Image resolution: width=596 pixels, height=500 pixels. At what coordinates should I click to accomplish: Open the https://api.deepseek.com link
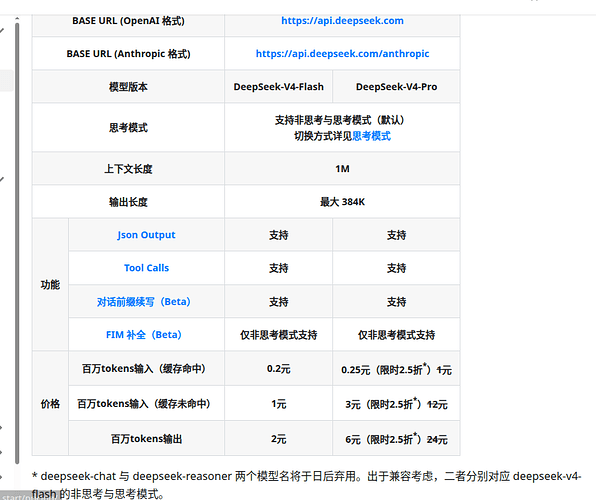[x=342, y=21]
